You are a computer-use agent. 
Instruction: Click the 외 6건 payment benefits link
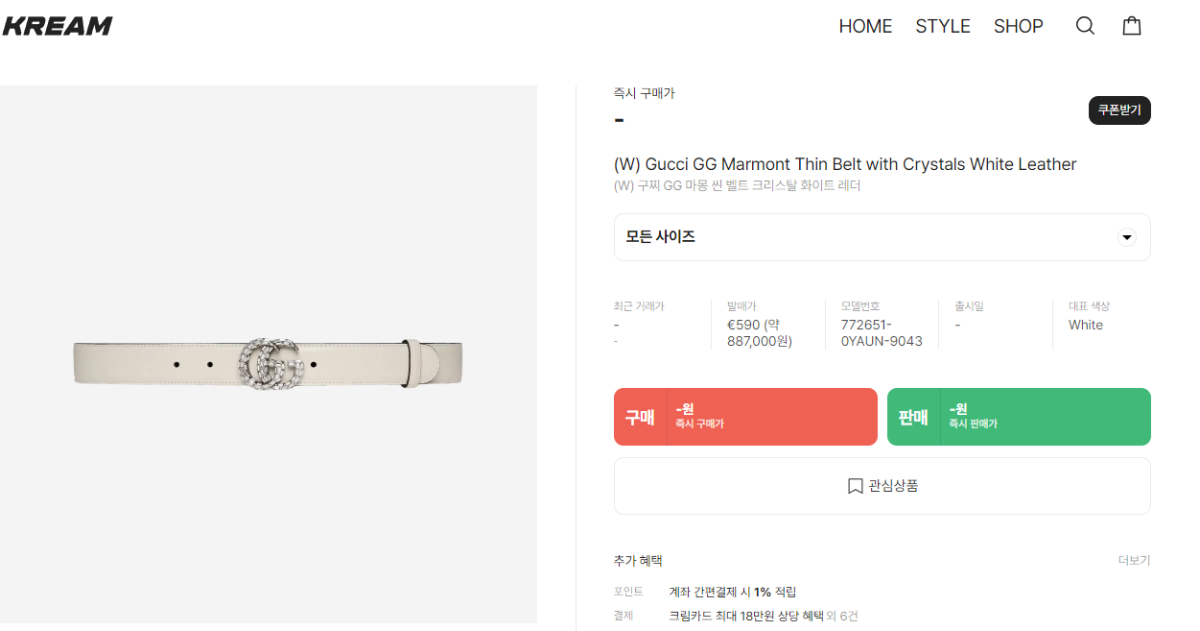[843, 616]
